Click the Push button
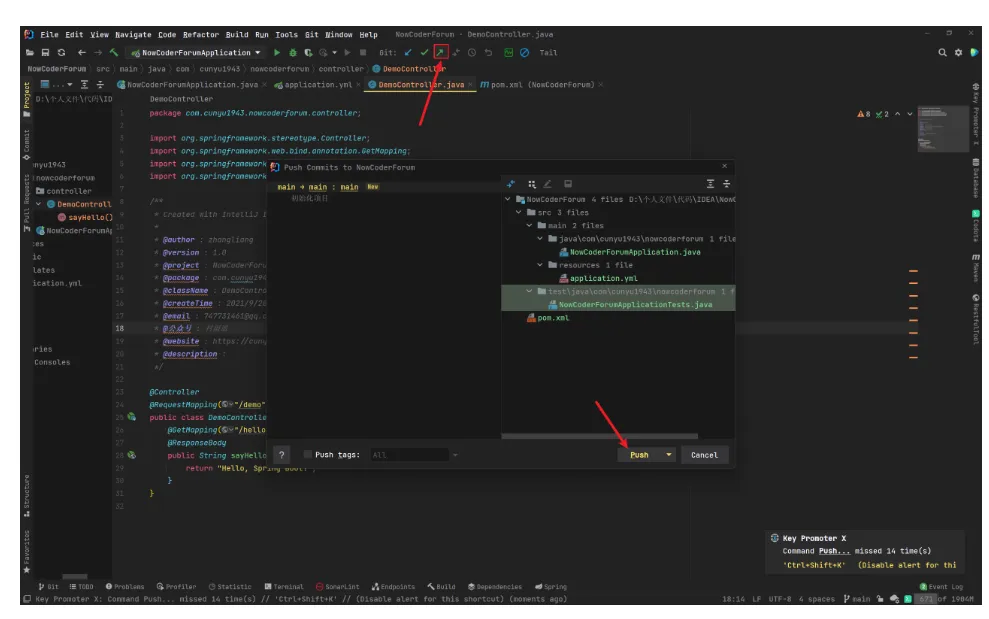 pyautogui.click(x=639, y=454)
